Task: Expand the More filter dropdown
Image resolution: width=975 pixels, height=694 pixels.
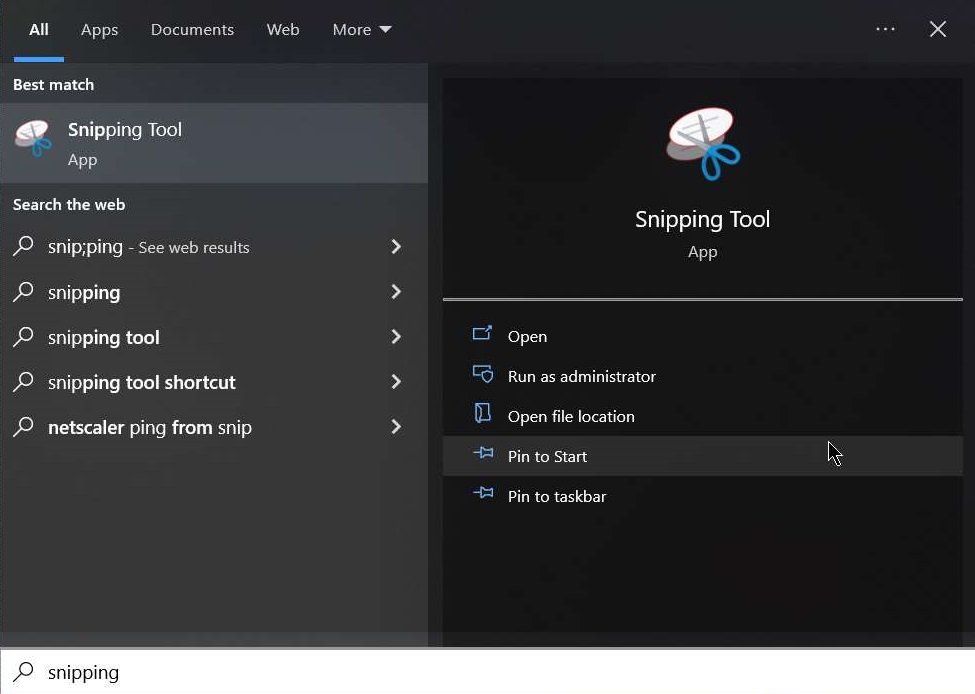Action: click(361, 30)
